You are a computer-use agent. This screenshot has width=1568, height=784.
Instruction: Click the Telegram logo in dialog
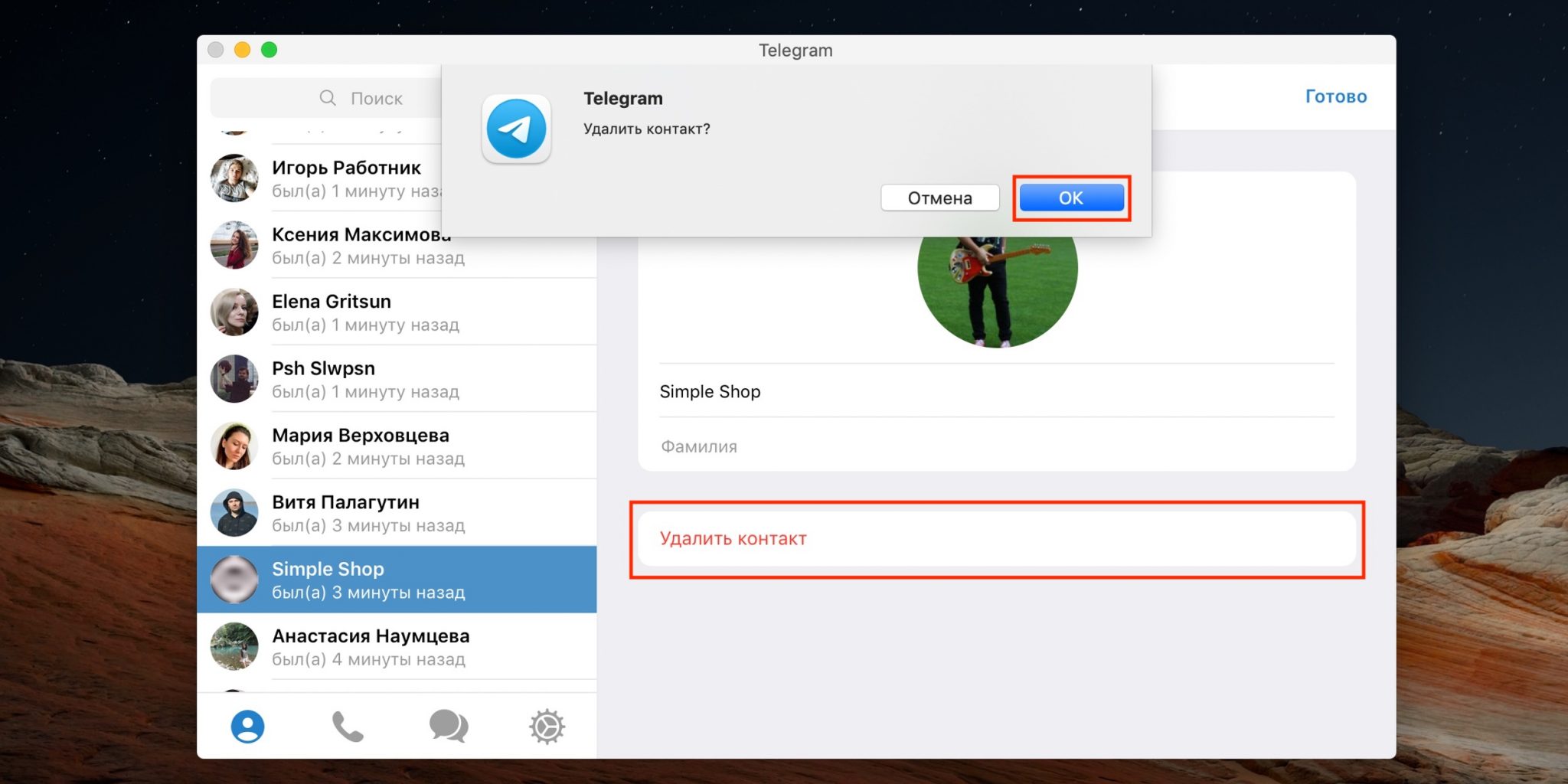pyautogui.click(x=517, y=129)
